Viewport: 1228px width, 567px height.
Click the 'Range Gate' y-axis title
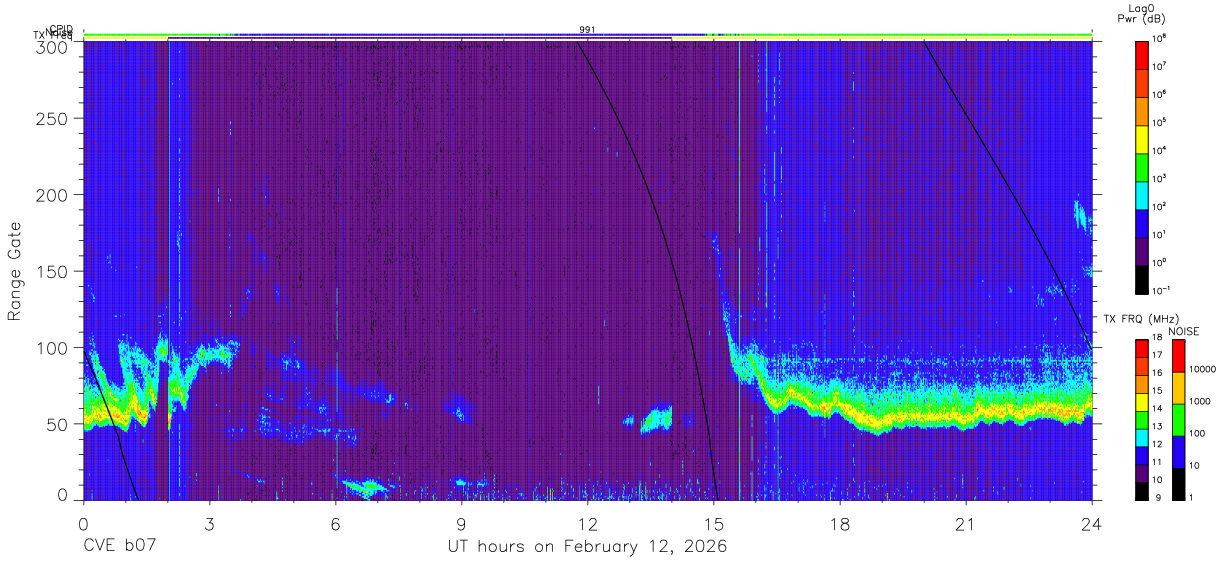pos(15,270)
